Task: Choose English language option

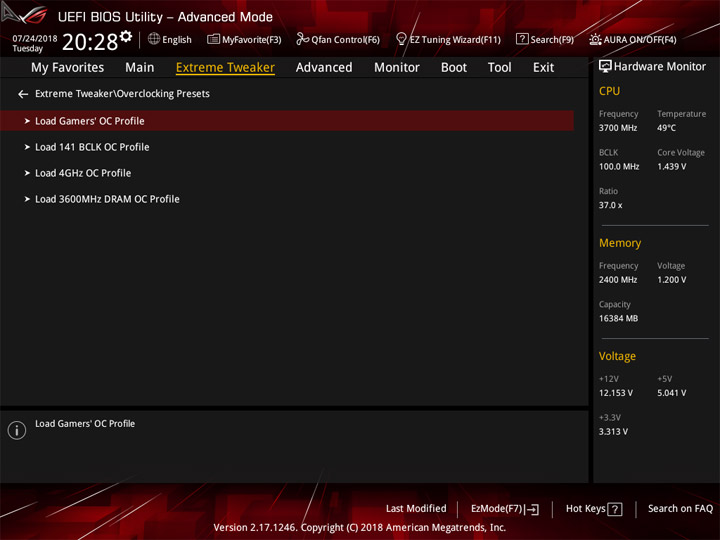Action: [x=177, y=40]
